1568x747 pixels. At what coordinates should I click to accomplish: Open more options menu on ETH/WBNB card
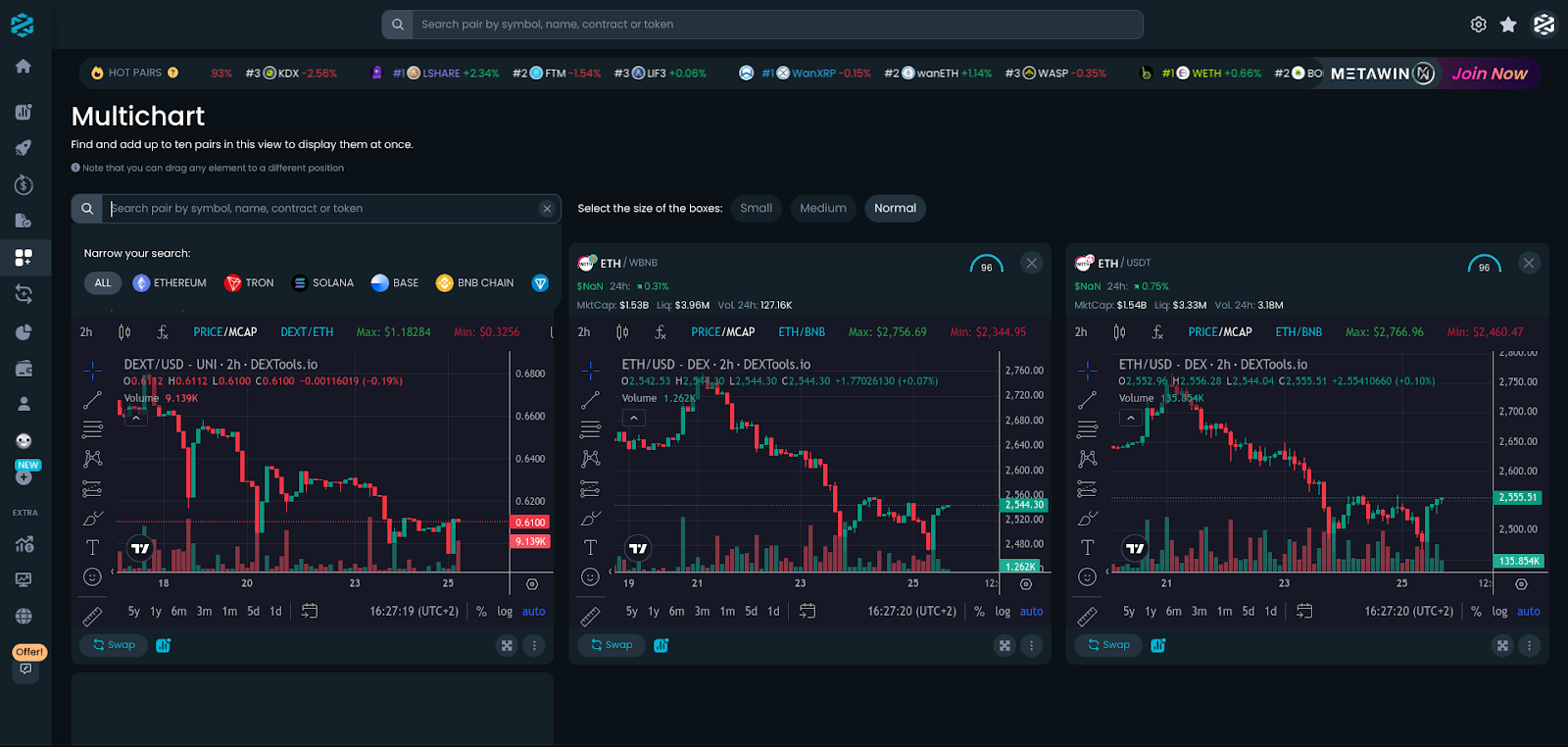(1031, 645)
